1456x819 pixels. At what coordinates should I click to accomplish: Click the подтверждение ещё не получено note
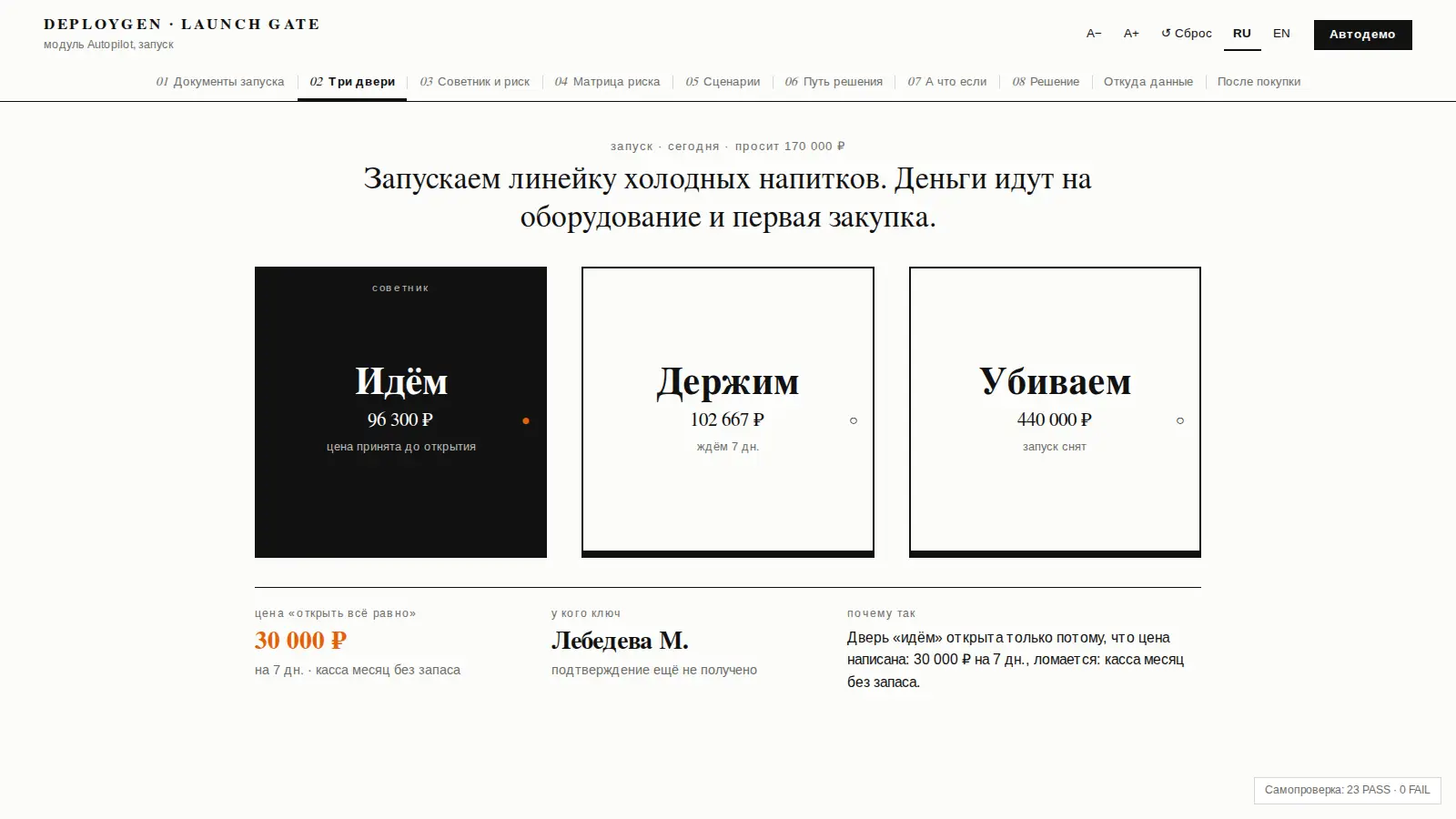654,670
